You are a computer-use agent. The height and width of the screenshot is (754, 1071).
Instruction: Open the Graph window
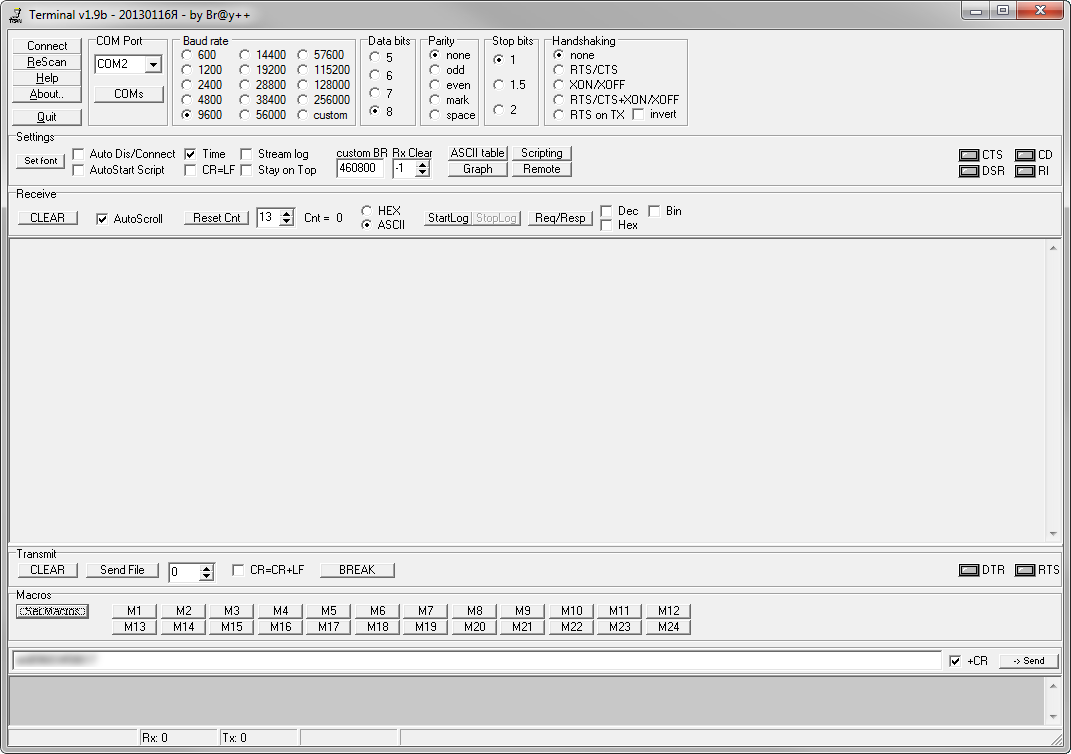(x=477, y=169)
